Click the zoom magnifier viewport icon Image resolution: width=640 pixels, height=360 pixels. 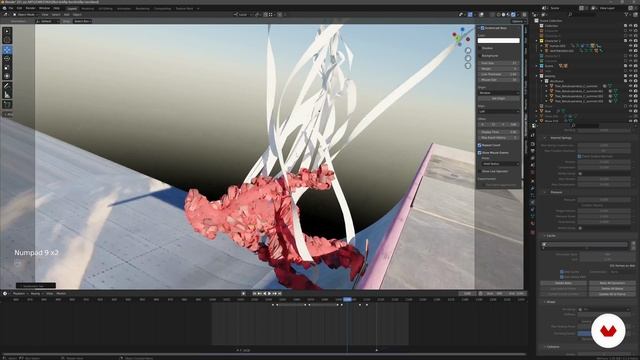point(468,51)
